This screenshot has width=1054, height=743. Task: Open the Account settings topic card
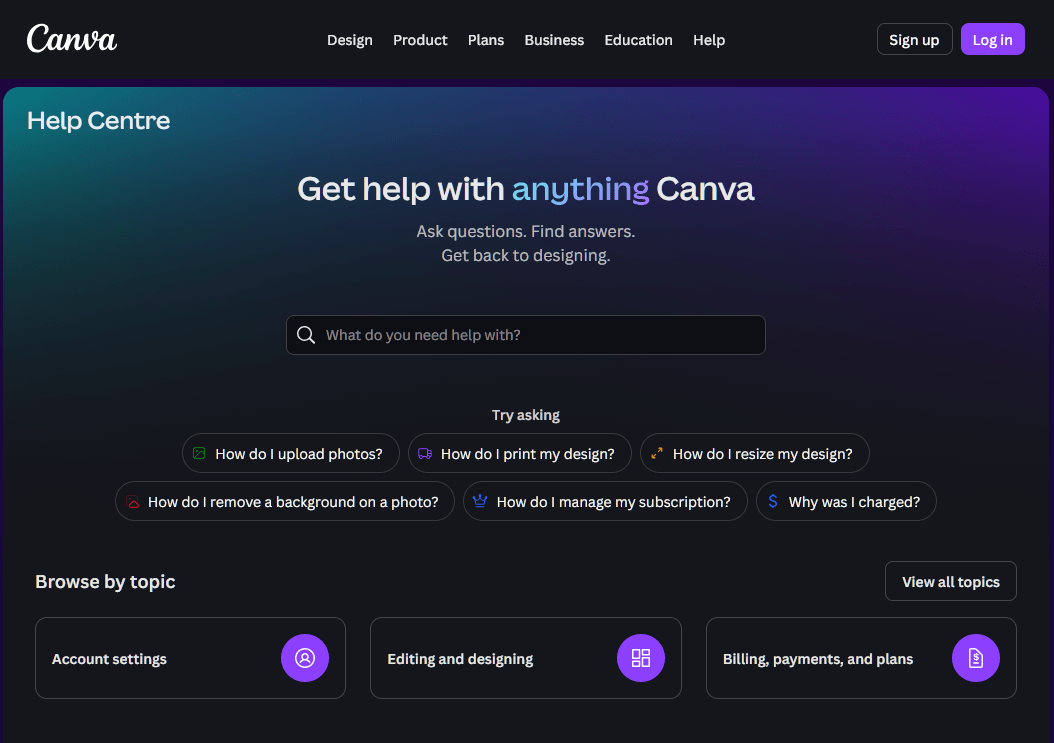pos(190,658)
